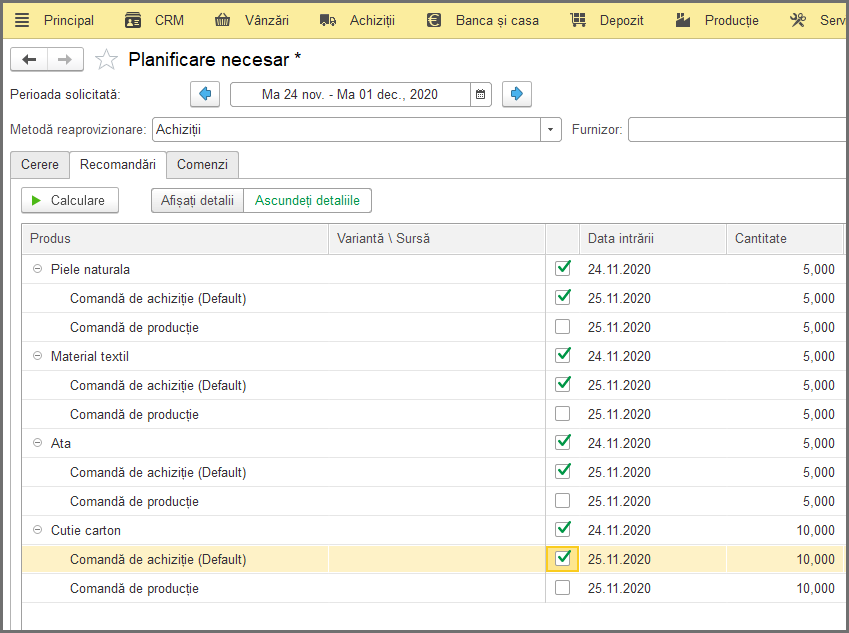Check Comandă de producție under Material textil
849x633 pixels.
pos(563,414)
